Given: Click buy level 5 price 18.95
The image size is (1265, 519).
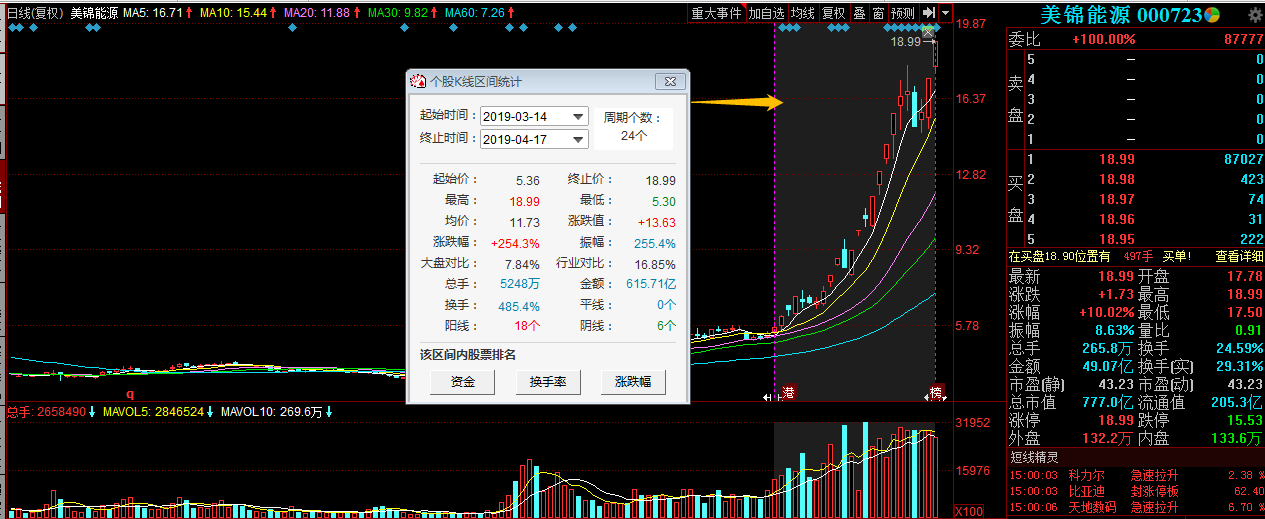Looking at the screenshot, I should click(1116, 239).
